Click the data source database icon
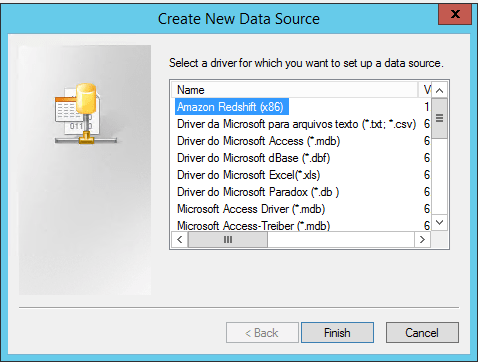Viewport: 478px width, 362px height. (86, 114)
